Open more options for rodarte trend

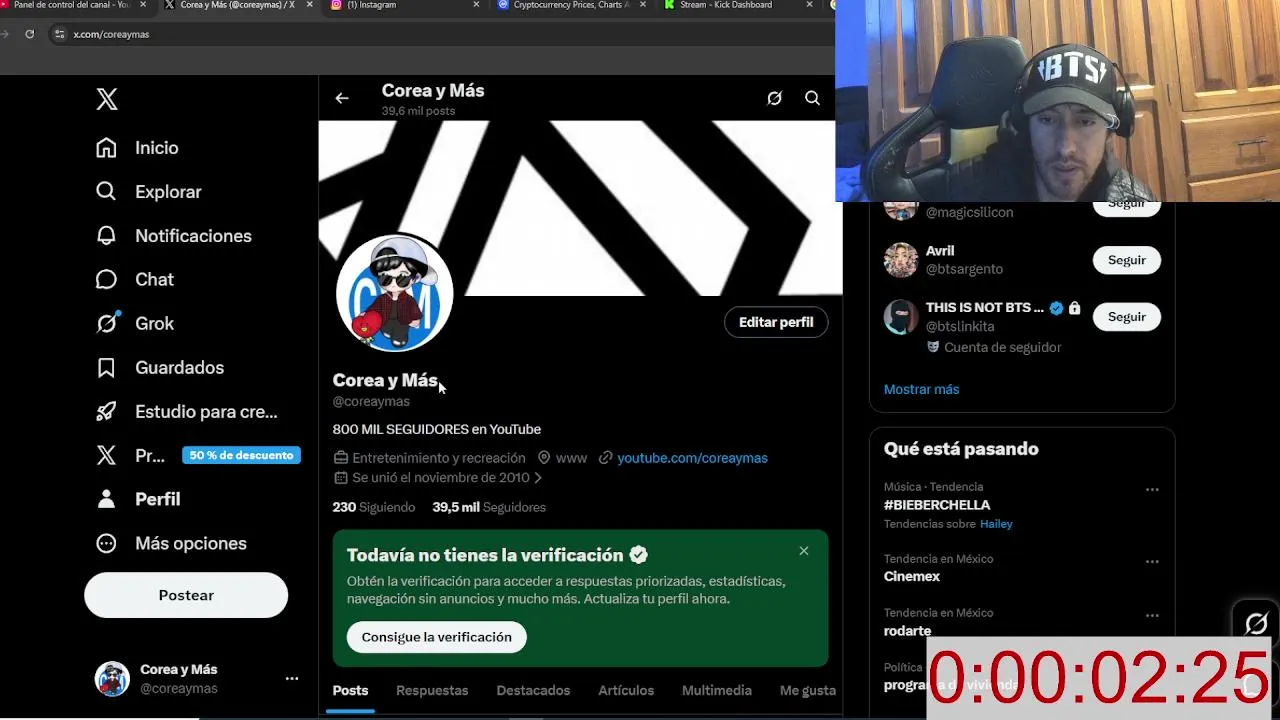(1152, 616)
